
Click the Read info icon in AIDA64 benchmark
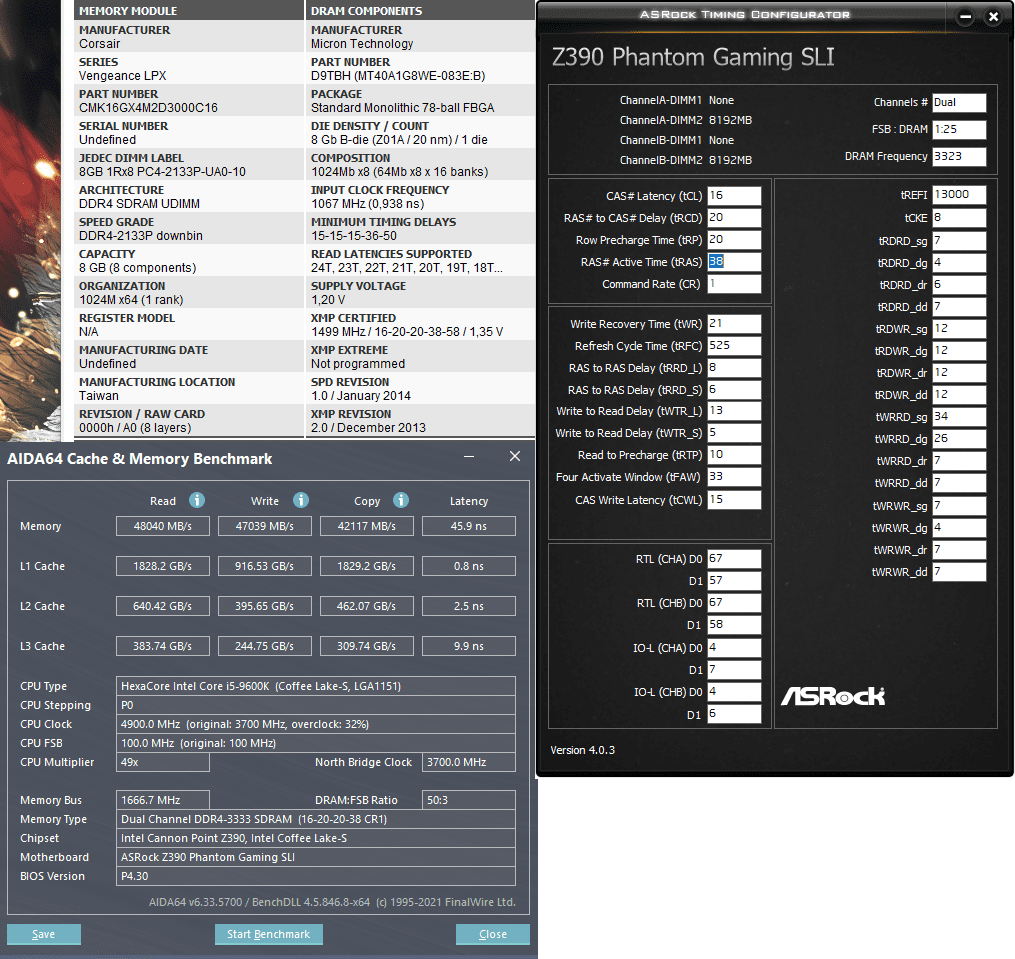point(197,500)
